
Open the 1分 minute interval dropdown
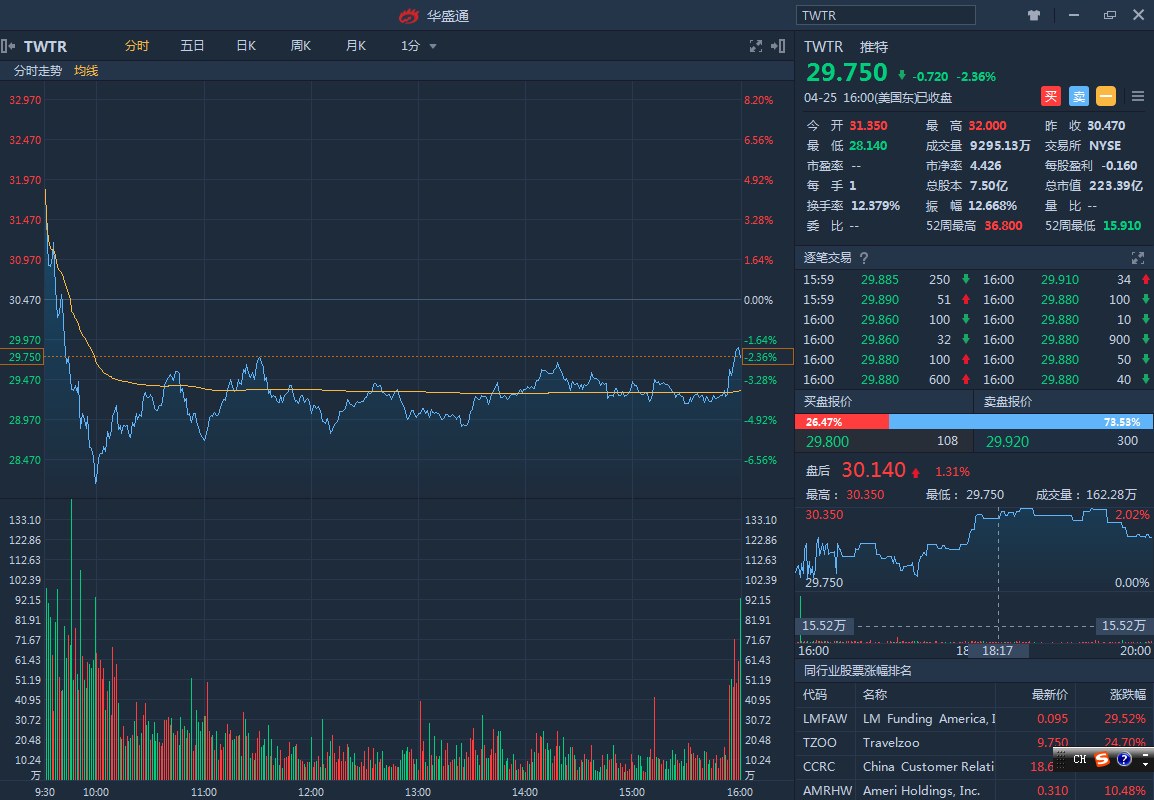pyautogui.click(x=419, y=46)
